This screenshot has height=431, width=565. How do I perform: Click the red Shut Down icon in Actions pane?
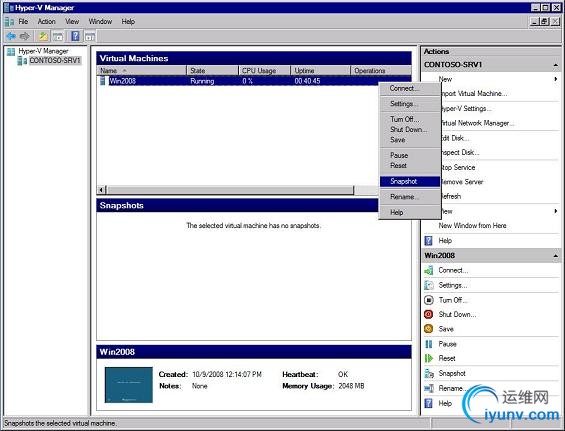429,314
